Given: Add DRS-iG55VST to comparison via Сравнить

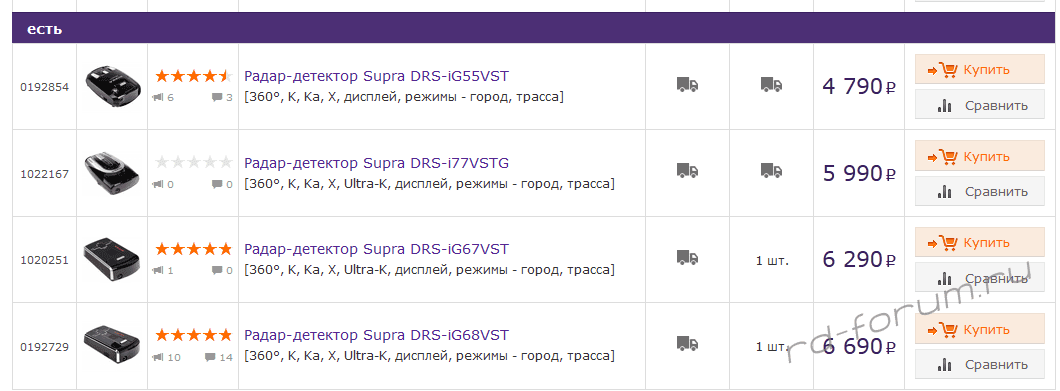Looking at the screenshot, I should tap(980, 105).
